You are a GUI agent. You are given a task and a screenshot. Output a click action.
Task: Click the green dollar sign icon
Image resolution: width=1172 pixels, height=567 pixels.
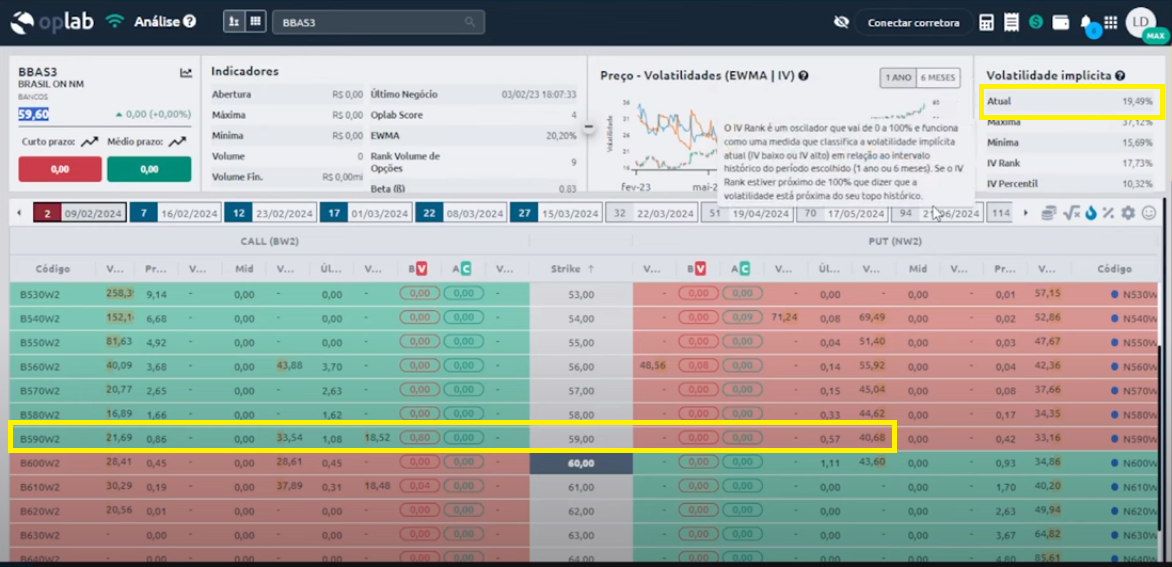click(1036, 22)
